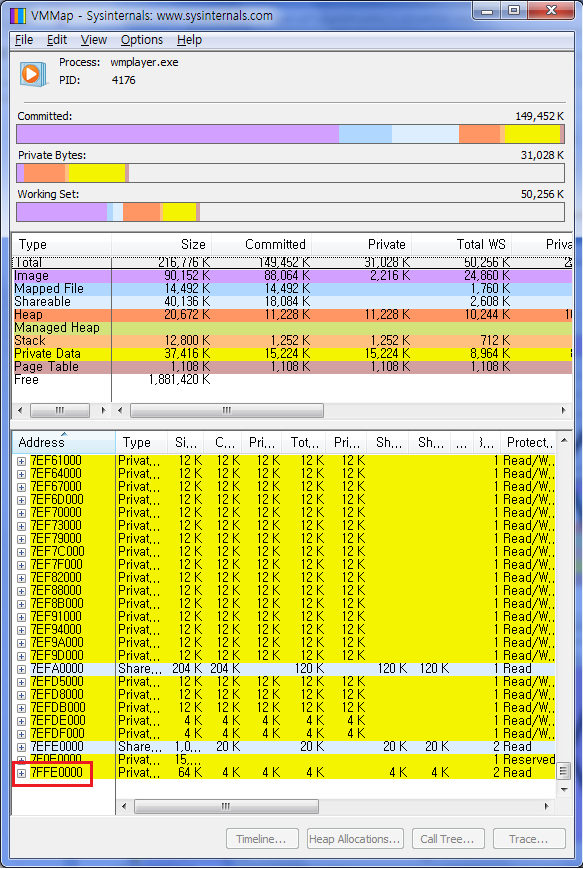Expand the 7EF61000 address row
This screenshot has height=869, width=583.
[x=21, y=461]
